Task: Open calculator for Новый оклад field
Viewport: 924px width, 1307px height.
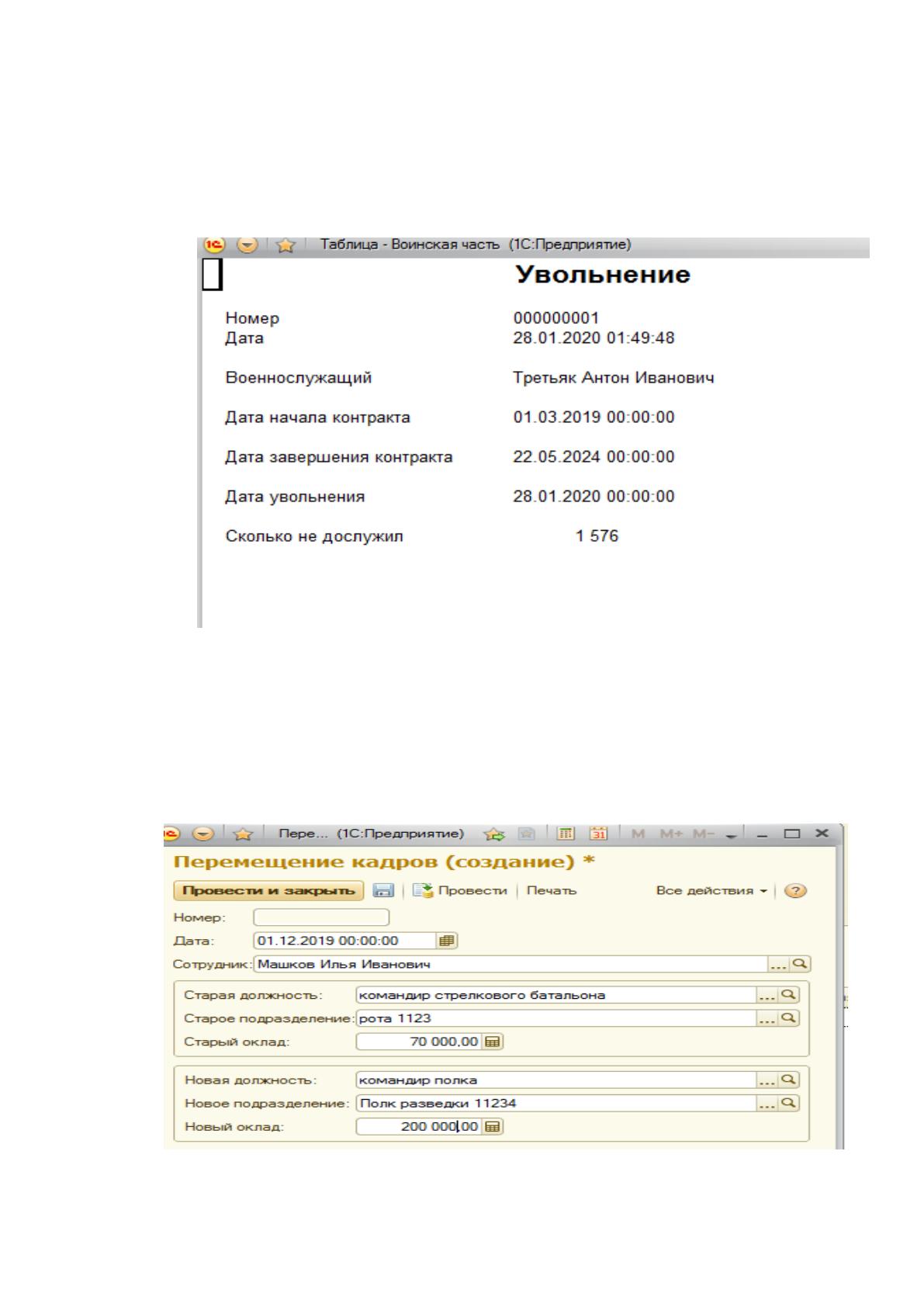Action: (492, 1126)
